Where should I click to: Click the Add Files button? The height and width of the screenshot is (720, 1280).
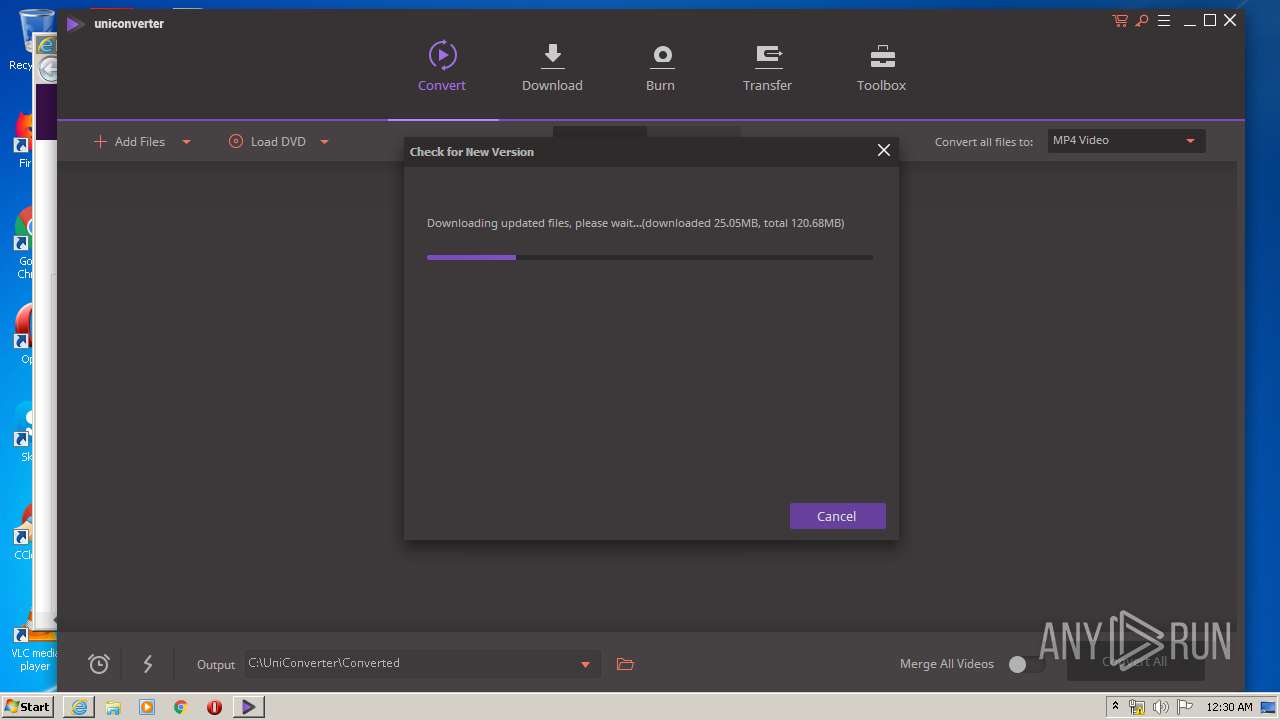[x=130, y=142]
